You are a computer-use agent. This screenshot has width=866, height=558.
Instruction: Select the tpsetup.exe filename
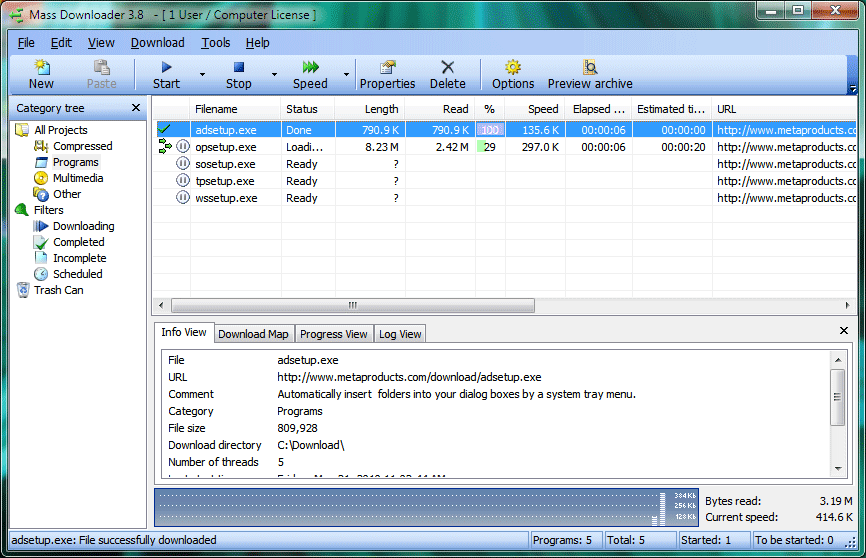[225, 181]
